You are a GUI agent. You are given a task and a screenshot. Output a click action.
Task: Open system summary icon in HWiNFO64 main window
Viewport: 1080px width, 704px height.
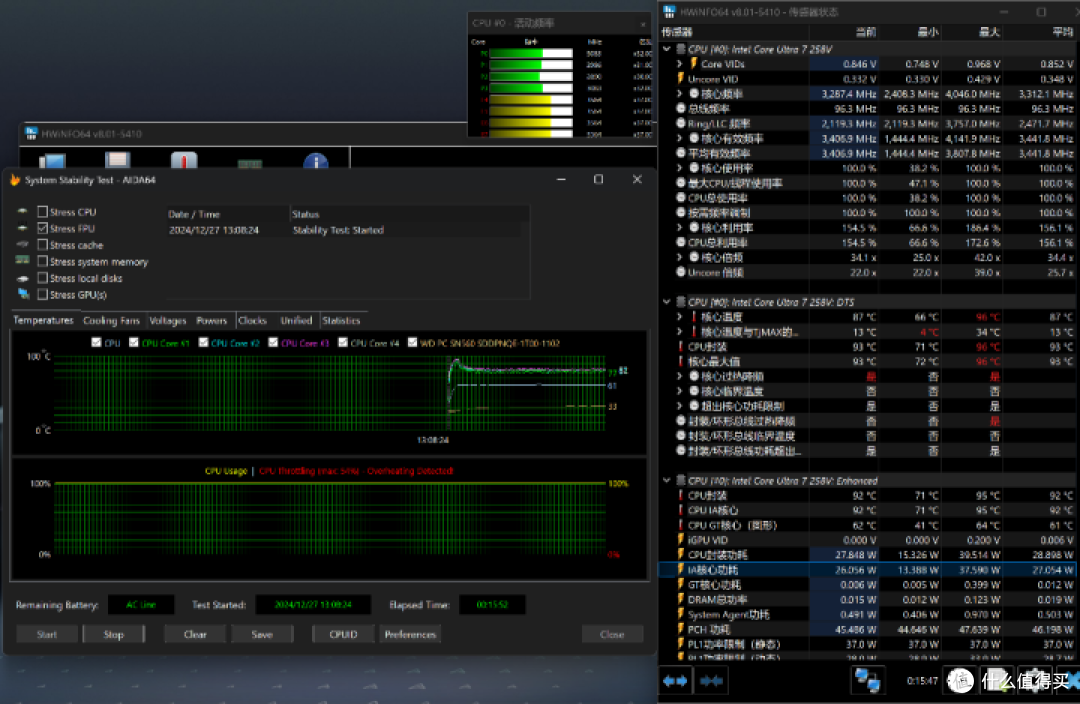click(x=52, y=162)
